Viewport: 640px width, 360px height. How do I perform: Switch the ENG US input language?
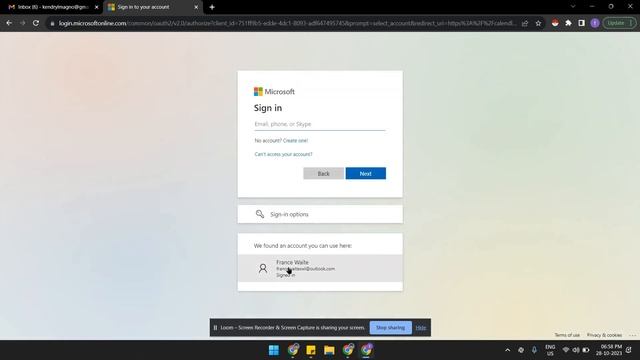point(550,350)
